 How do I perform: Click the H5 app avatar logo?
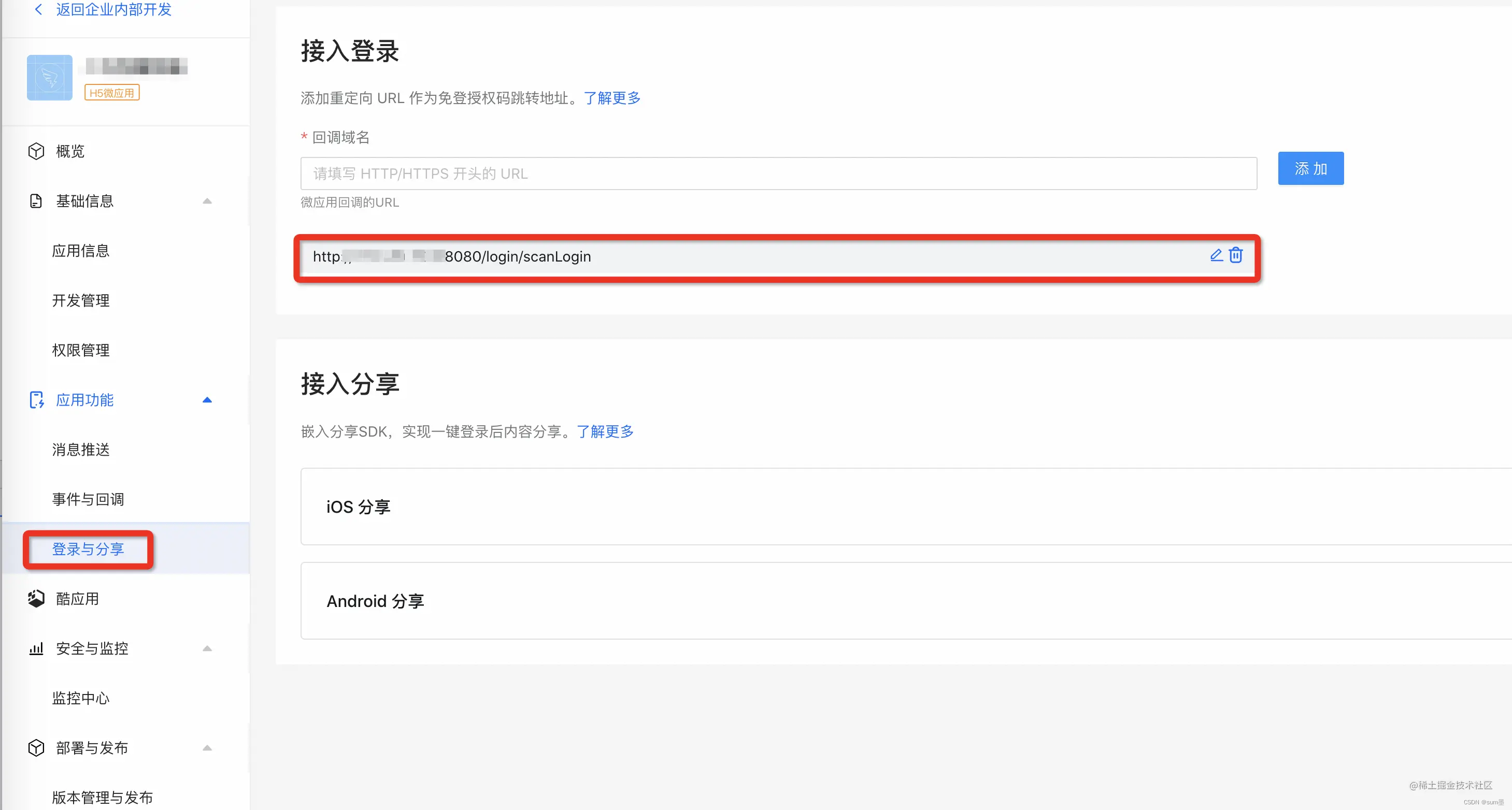(49, 77)
